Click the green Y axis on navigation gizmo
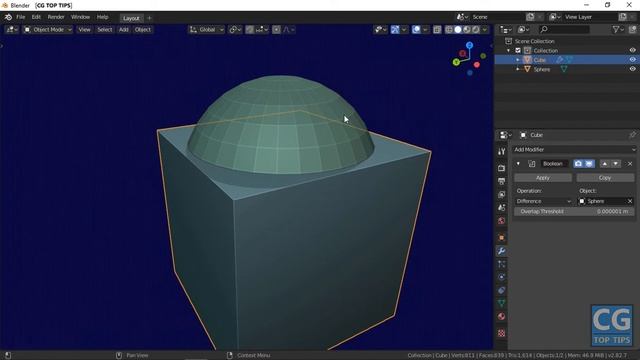Screen dimensions: 640x360 click(x=456, y=62)
